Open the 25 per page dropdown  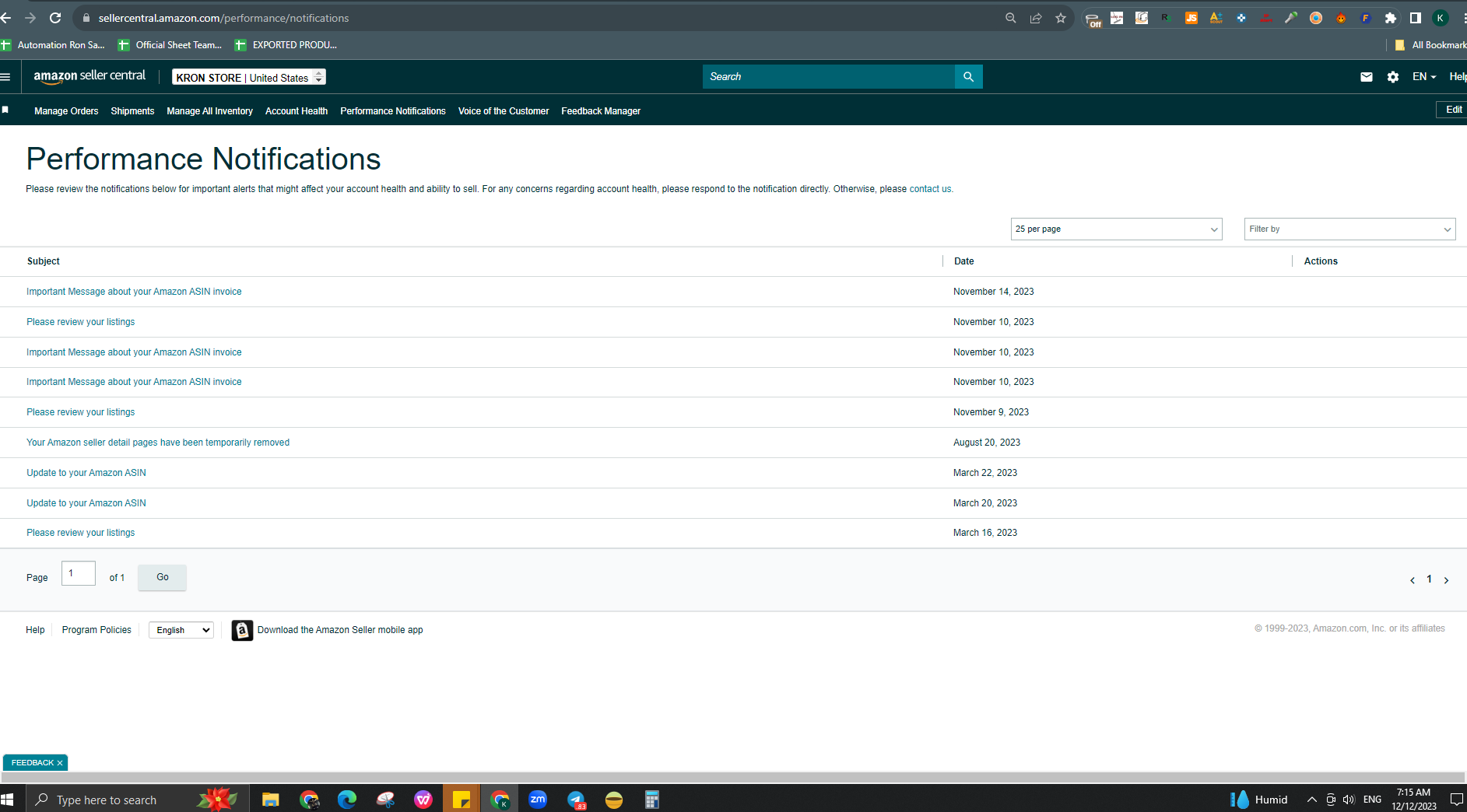tap(1117, 229)
